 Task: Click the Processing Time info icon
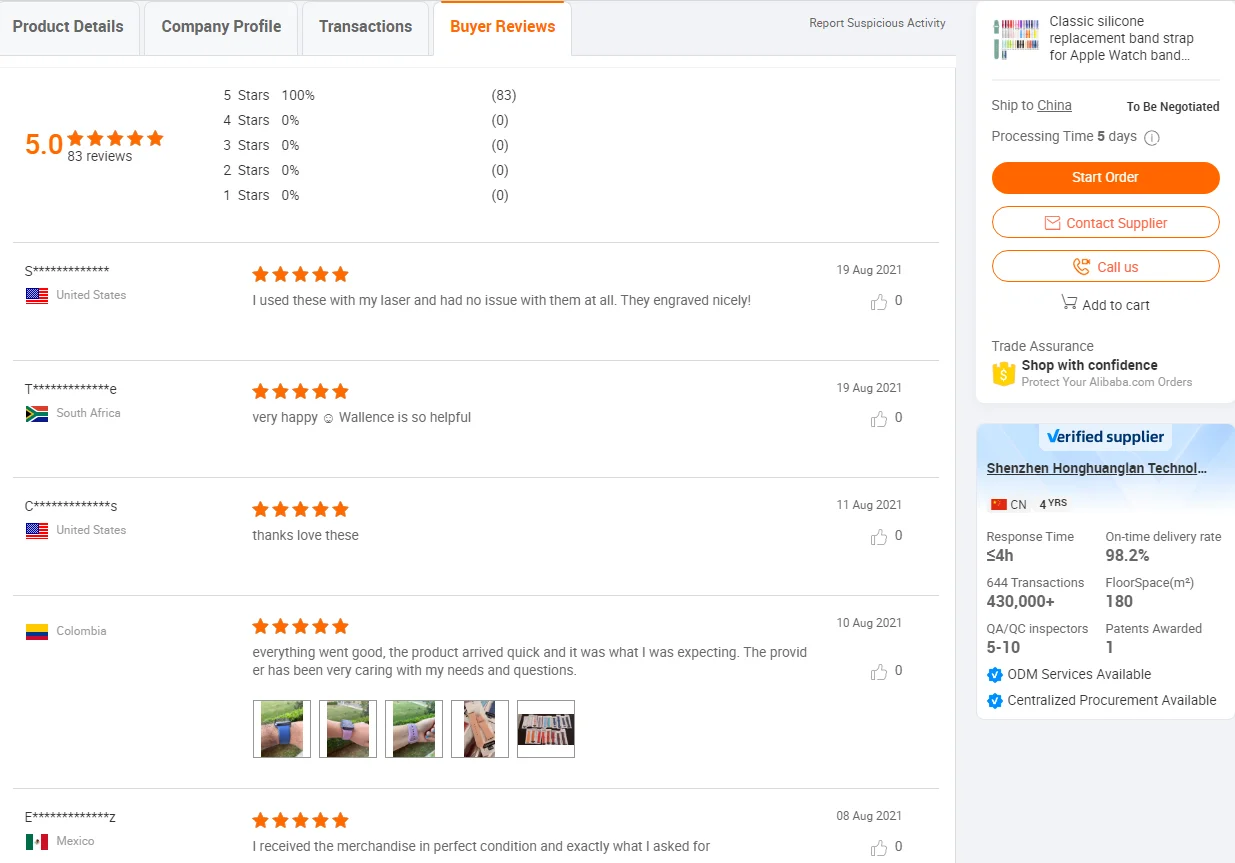coord(1151,138)
